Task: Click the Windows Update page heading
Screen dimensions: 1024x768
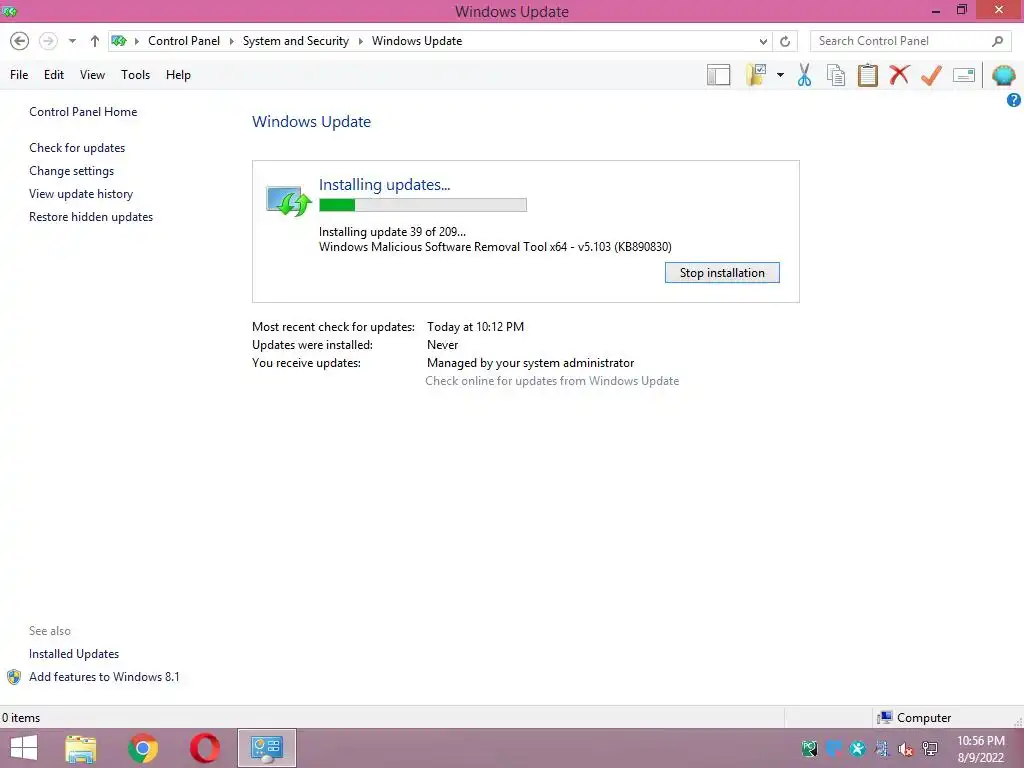Action: [x=312, y=121]
